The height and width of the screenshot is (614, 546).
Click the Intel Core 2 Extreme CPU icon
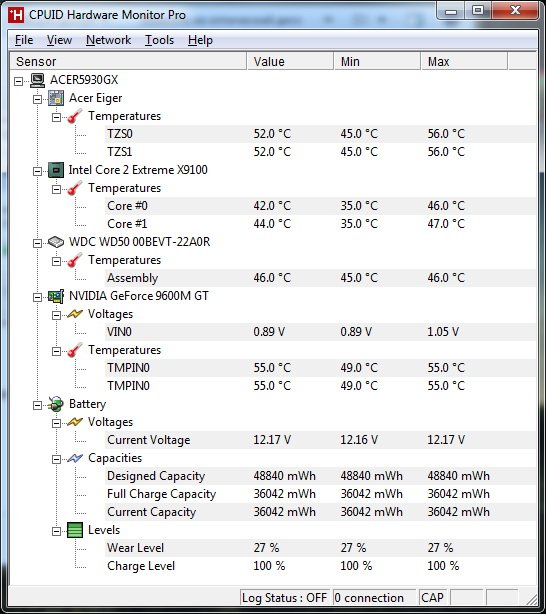(x=56, y=170)
